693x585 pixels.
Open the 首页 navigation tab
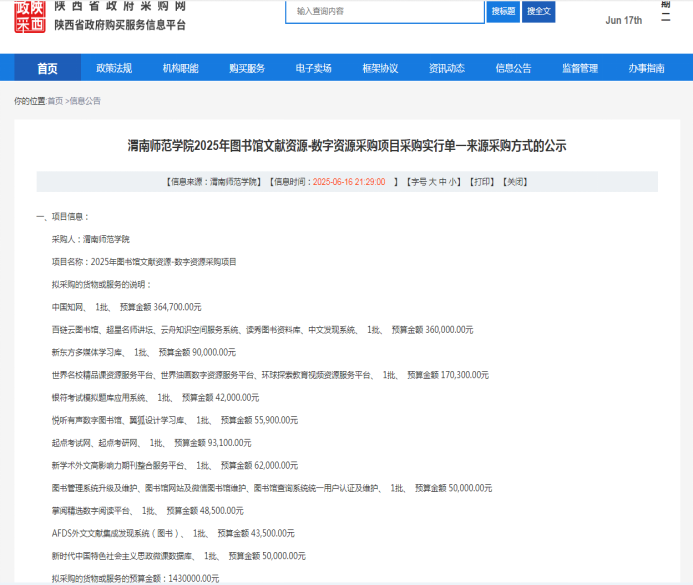[47, 68]
